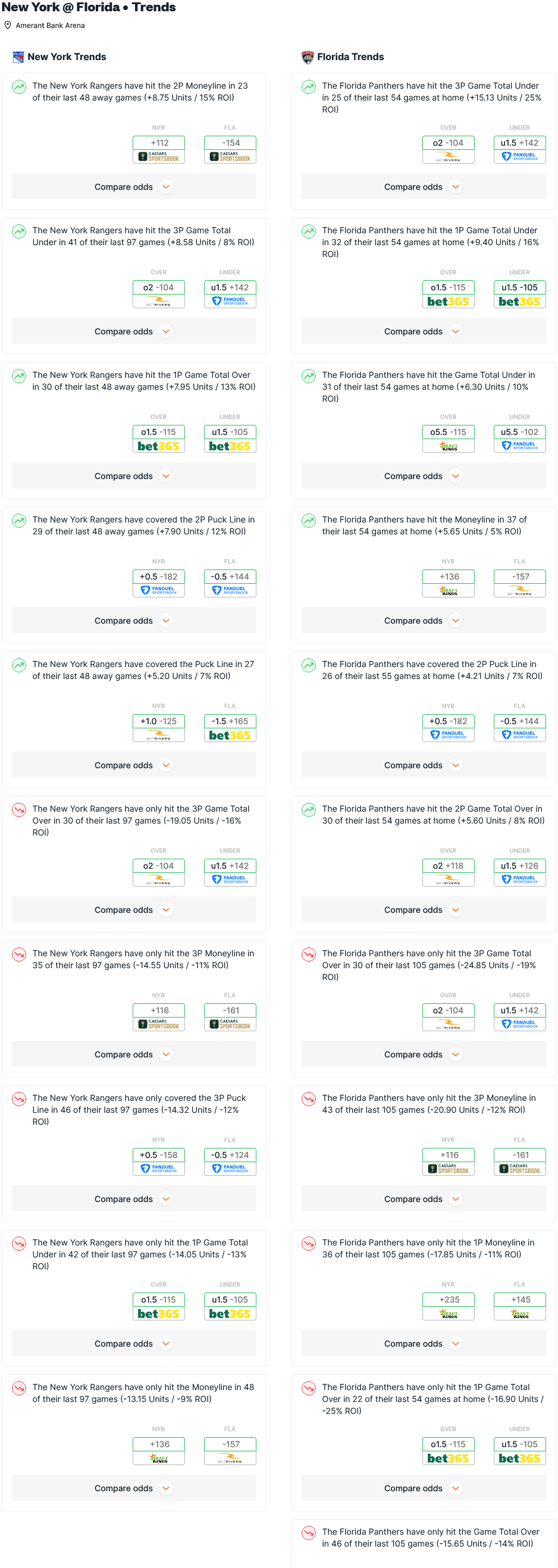Click the location pin icon beside Amerant Bank Arena
Viewport: 558px width, 1568px height.
coord(8,26)
